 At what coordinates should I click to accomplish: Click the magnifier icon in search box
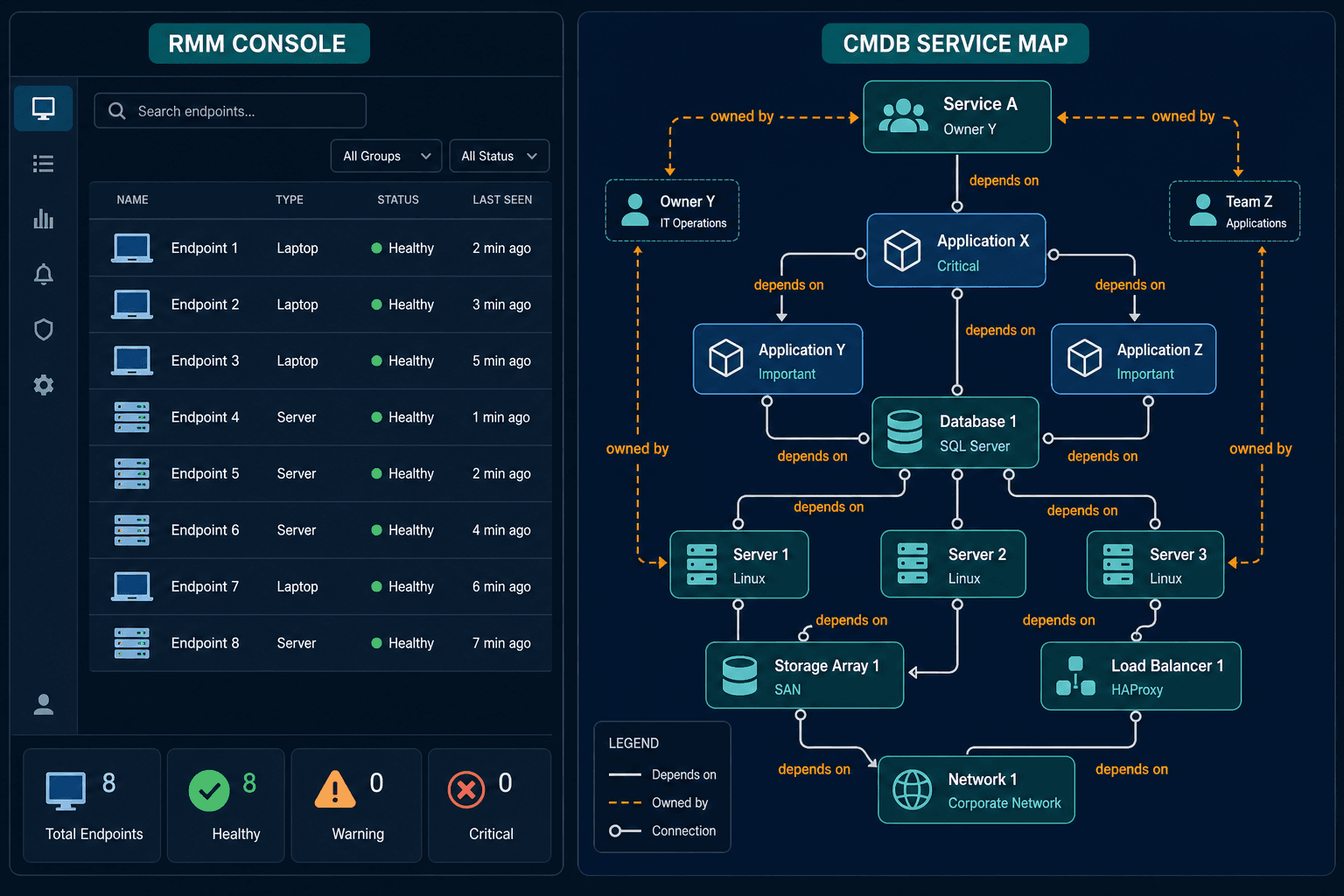(x=116, y=111)
